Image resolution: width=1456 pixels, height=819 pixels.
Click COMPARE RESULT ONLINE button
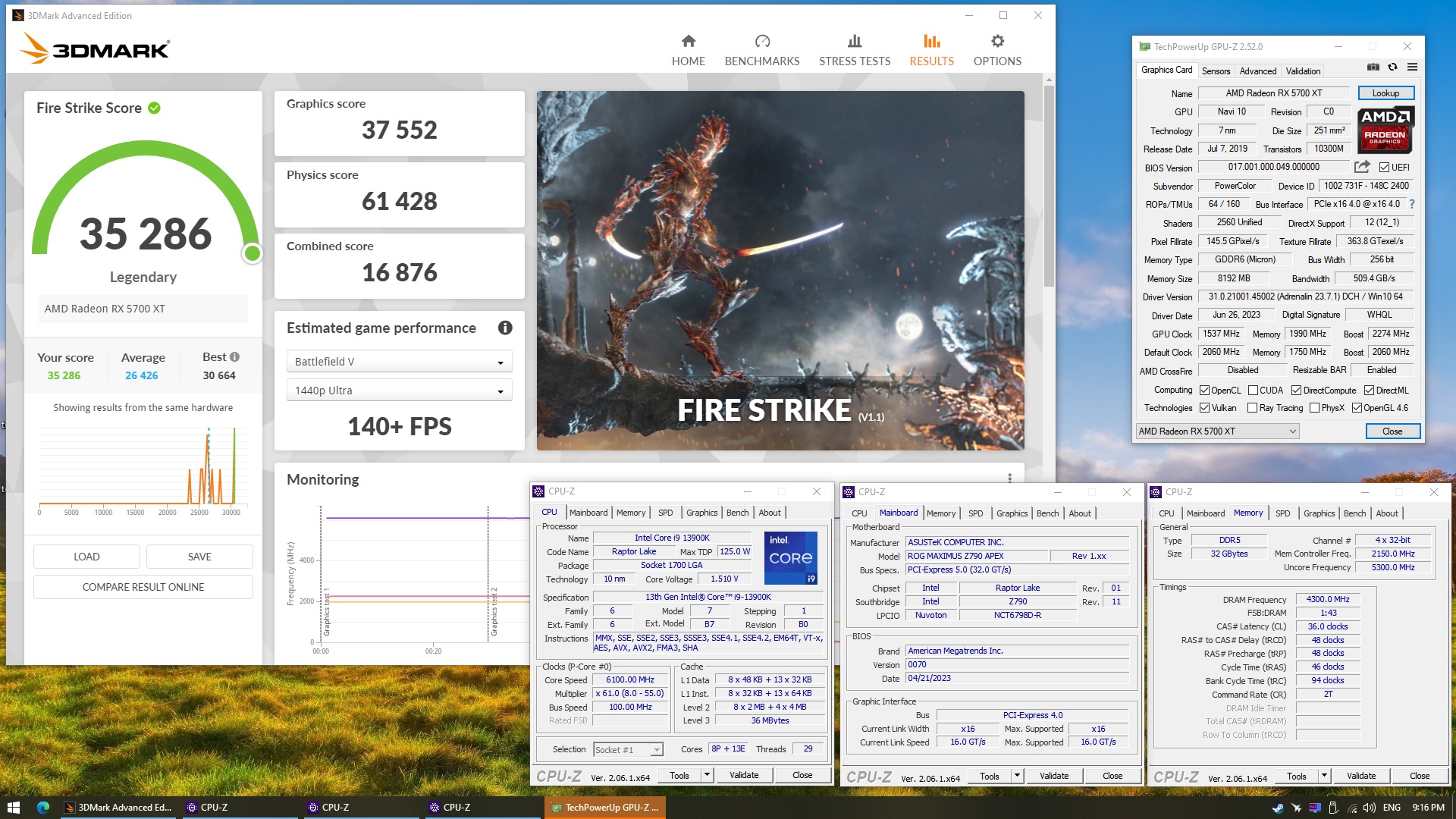(143, 587)
